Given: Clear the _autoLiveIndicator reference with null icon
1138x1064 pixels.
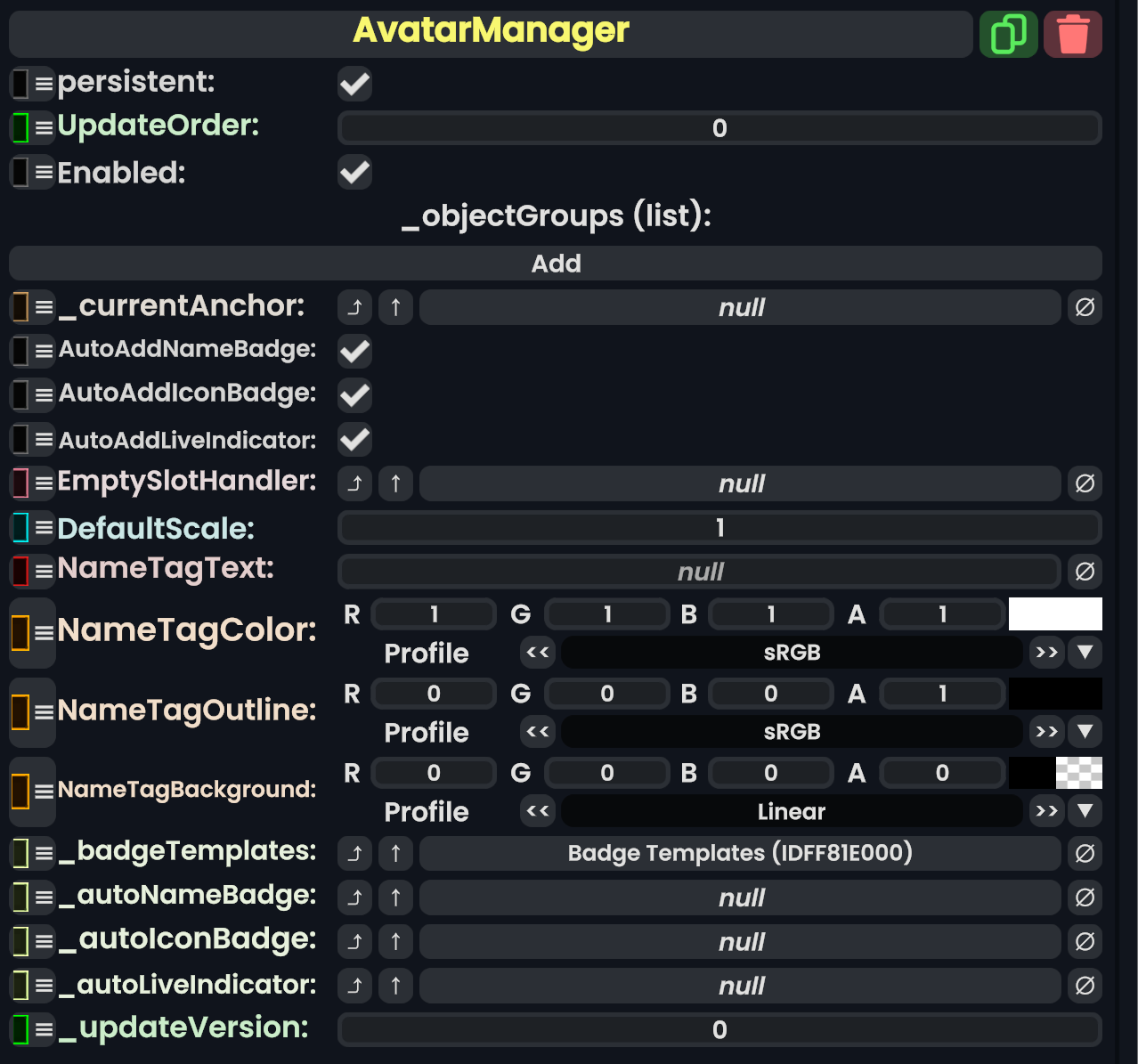Looking at the screenshot, I should [1085, 986].
